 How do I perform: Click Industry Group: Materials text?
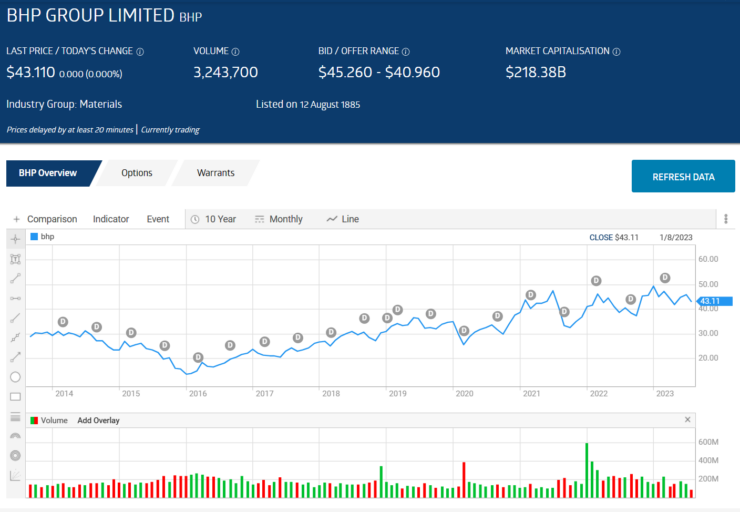click(x=64, y=104)
